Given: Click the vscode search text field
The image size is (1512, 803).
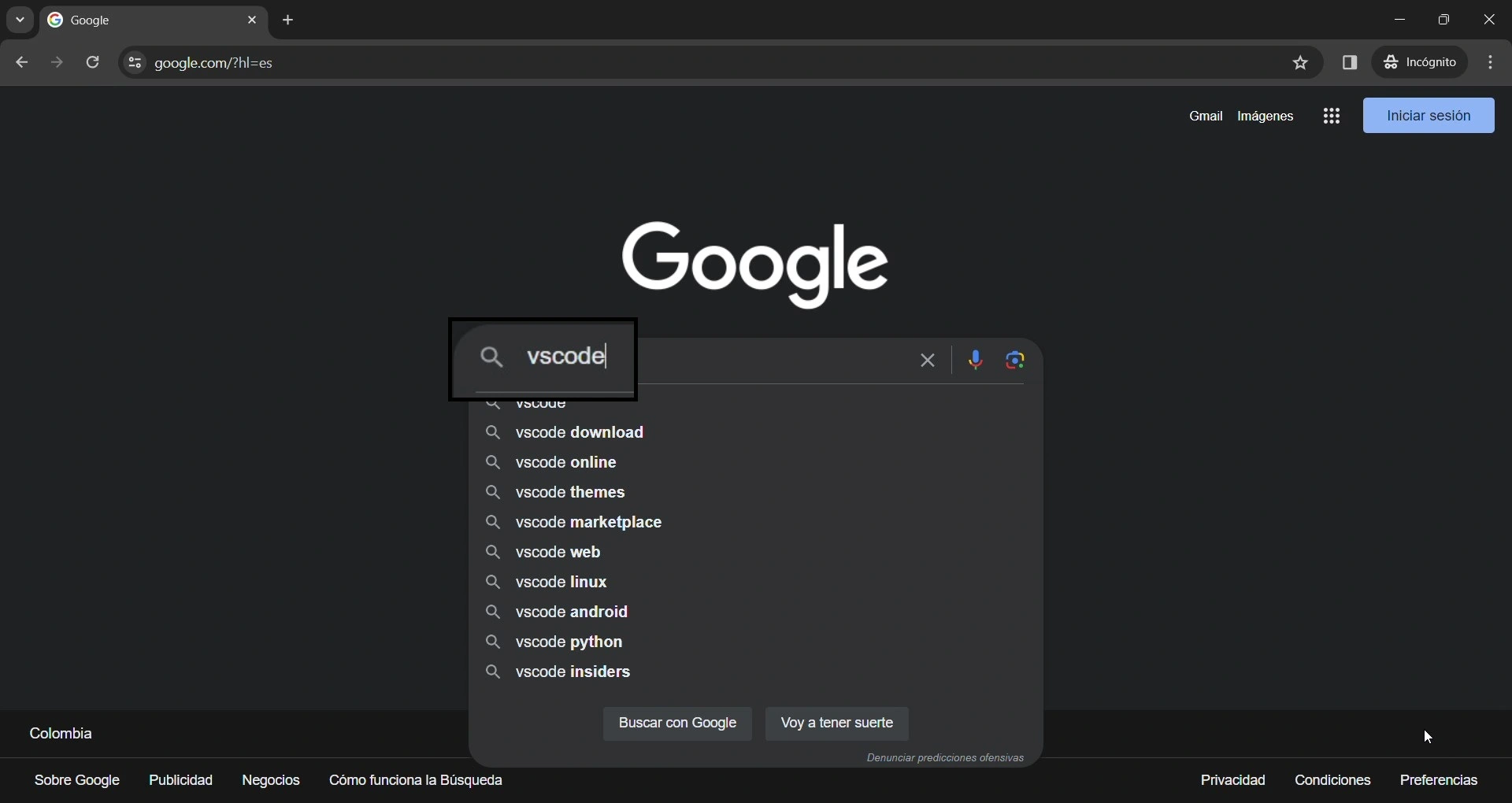Looking at the screenshot, I should 709,359.
